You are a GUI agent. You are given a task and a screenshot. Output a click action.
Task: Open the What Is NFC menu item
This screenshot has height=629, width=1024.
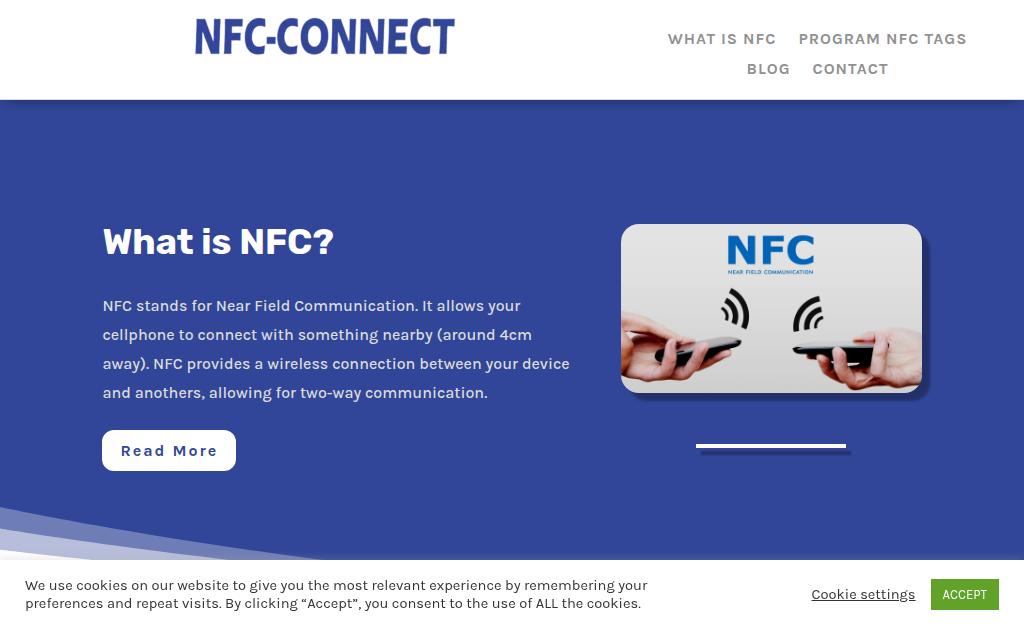721,39
